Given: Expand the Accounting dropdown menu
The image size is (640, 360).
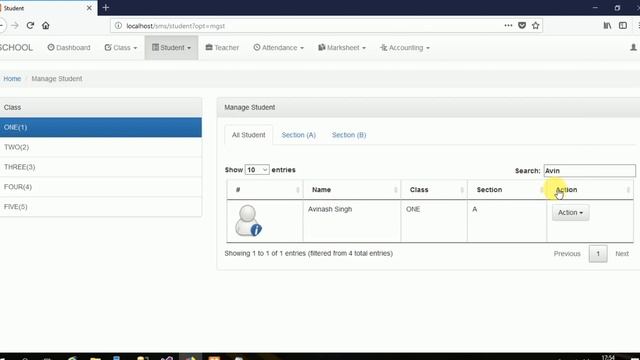Looking at the screenshot, I should coord(405,48).
